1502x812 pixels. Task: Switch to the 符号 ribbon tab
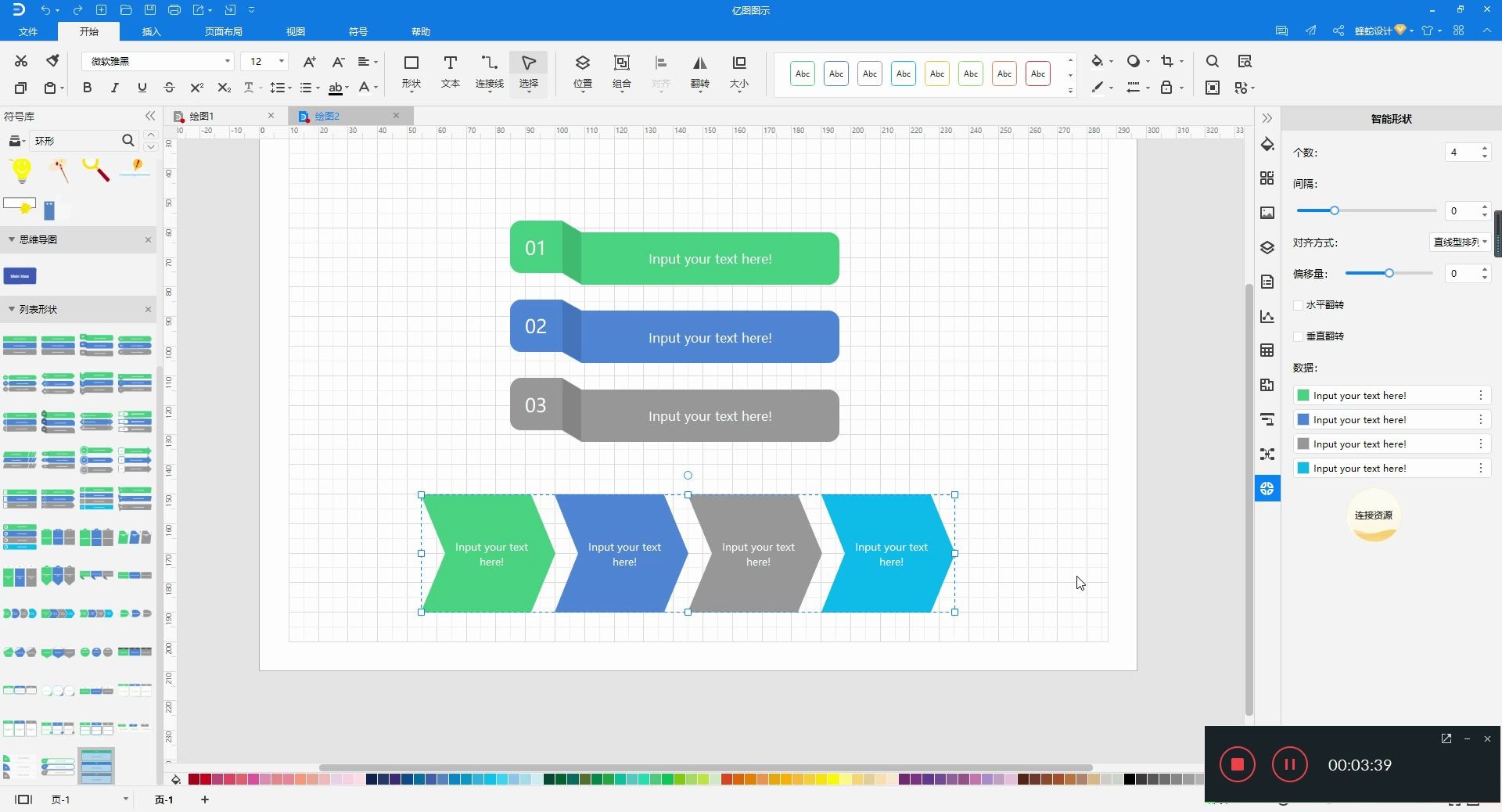pyautogui.click(x=358, y=31)
